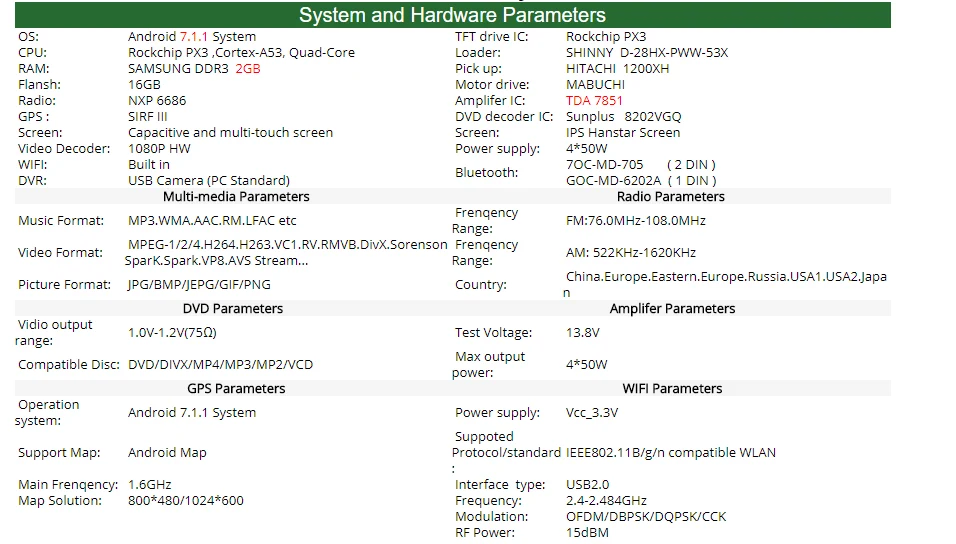Select the OFDM/DBPSK/DQPSK/CCK modulation value
Image resolution: width=956 pixels, height=544 pixels.
(x=646, y=517)
